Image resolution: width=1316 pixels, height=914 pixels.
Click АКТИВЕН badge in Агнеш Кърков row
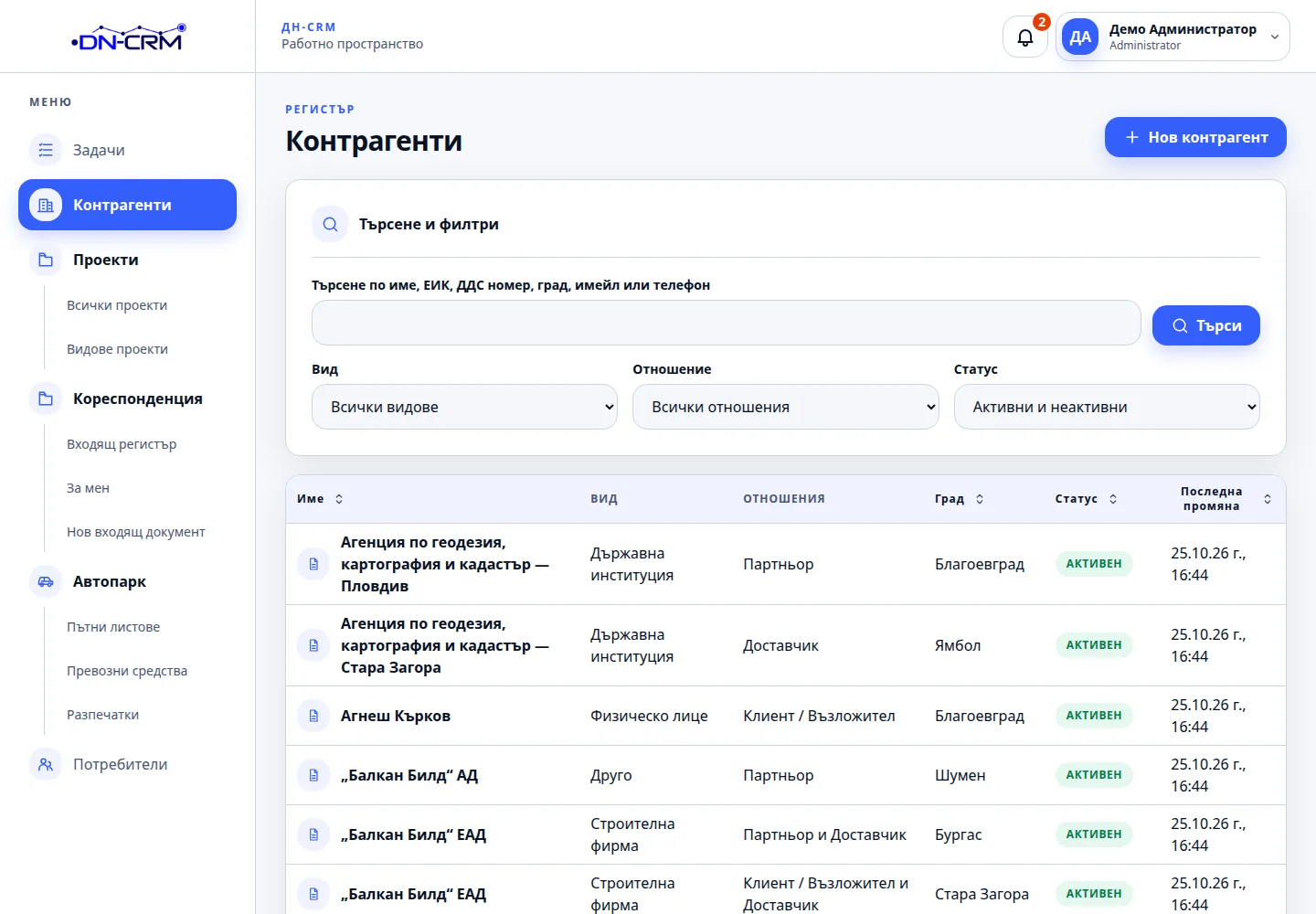[1094, 716]
